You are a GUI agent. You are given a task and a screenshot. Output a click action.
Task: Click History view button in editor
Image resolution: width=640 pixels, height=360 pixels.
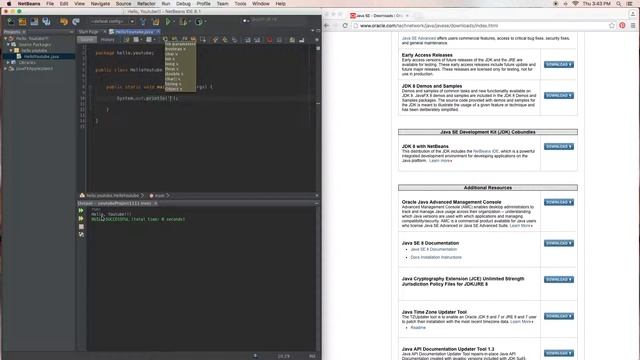pos(107,40)
